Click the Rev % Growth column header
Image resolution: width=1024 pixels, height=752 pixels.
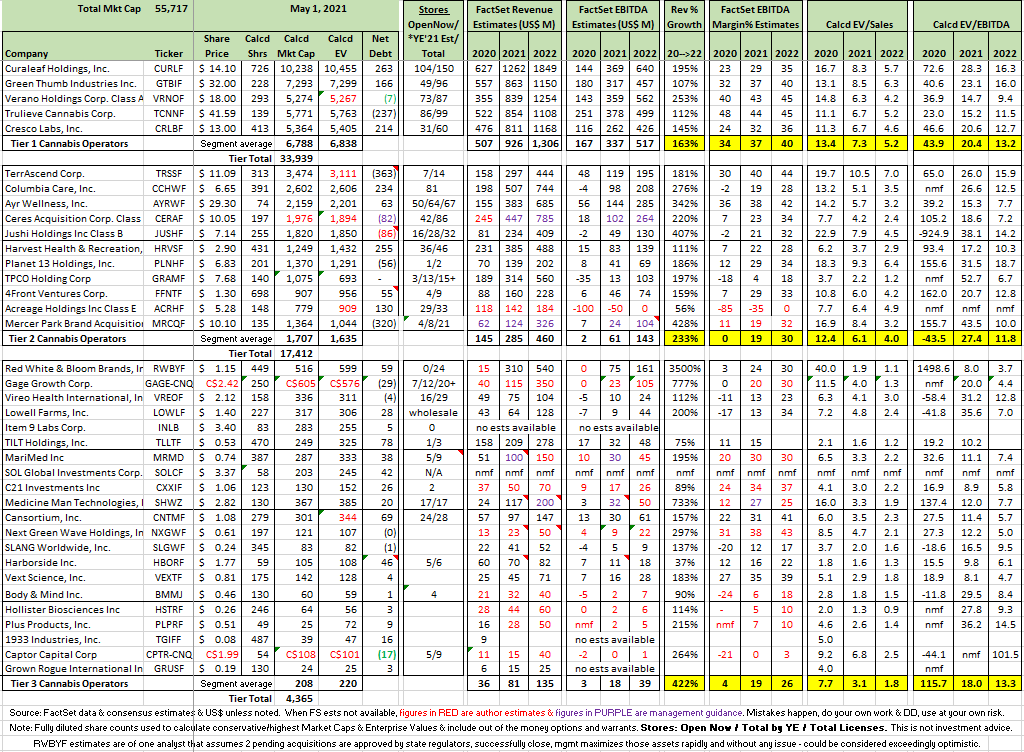[684, 17]
